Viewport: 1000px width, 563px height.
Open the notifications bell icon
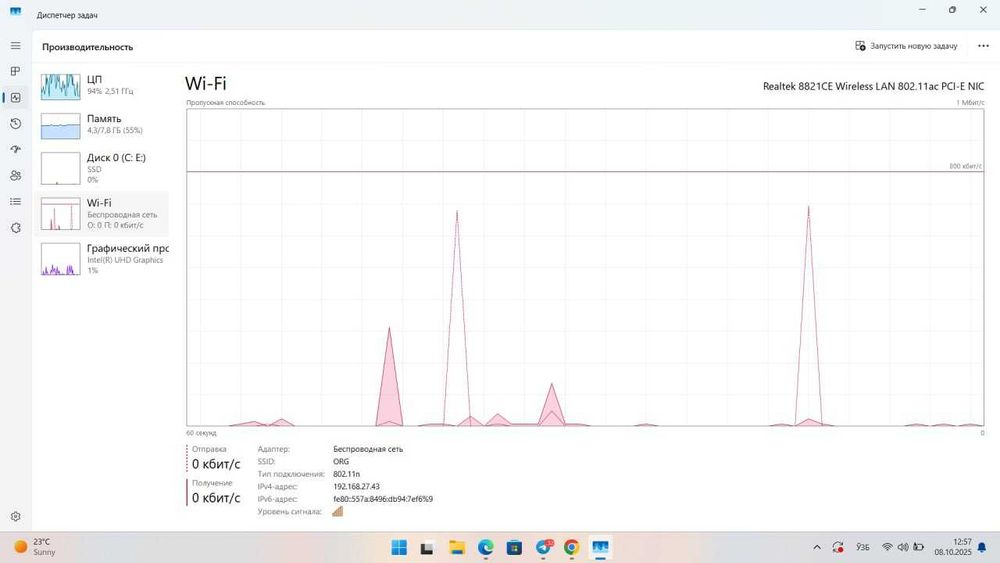(982, 548)
